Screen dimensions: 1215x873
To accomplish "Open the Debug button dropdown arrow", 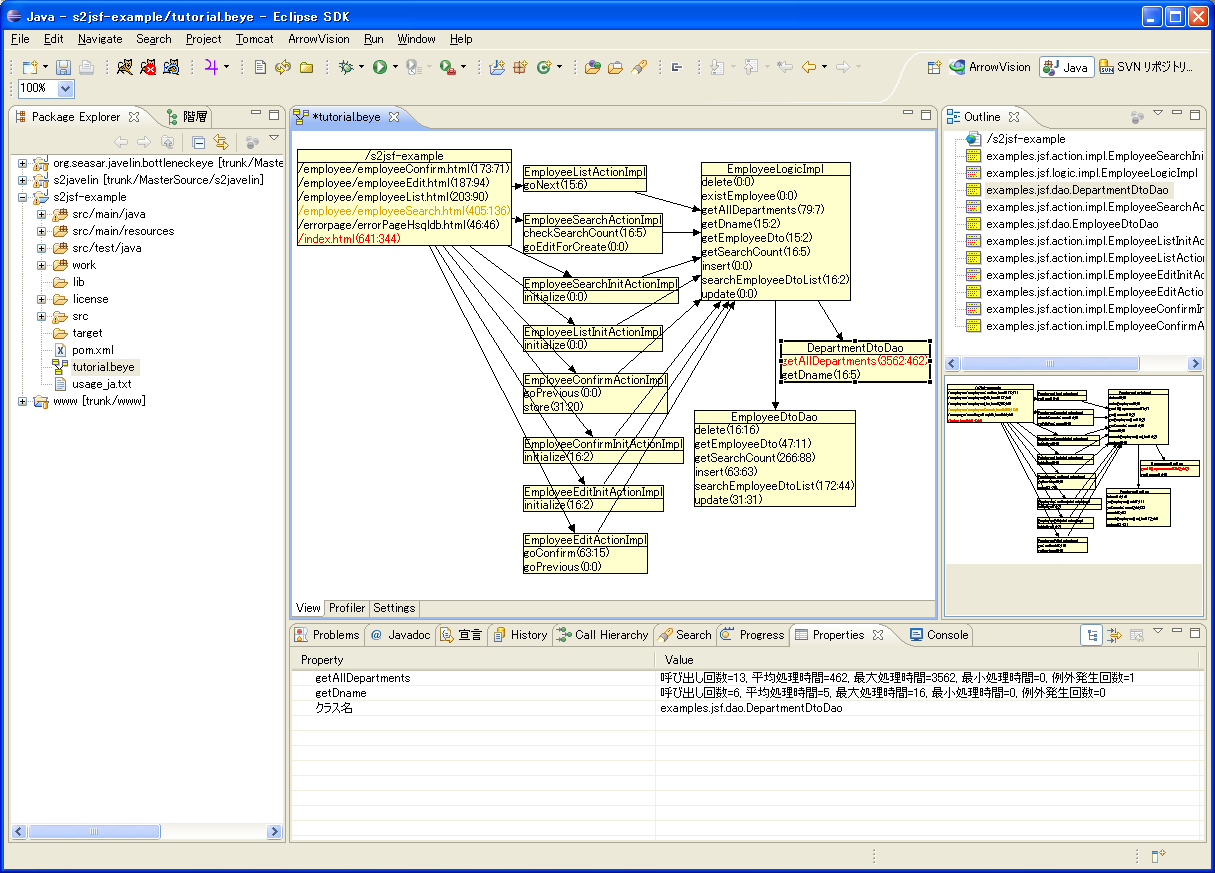I will [x=362, y=67].
